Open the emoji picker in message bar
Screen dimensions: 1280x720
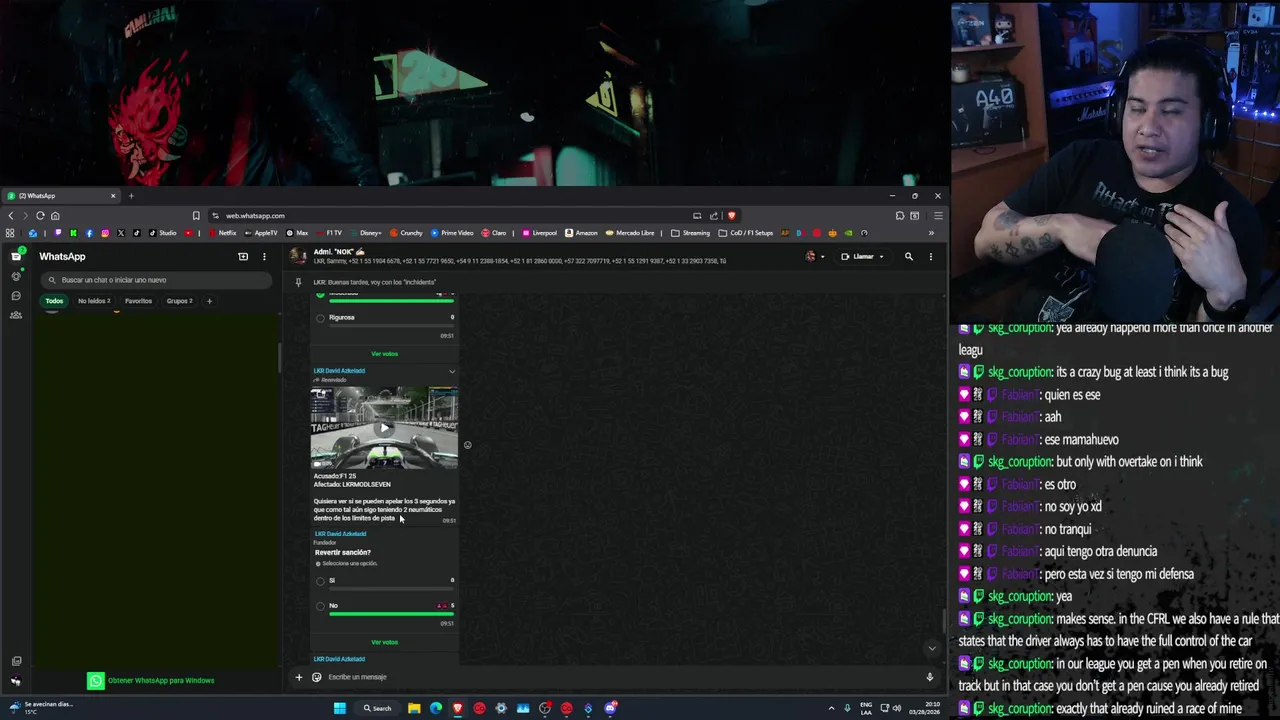point(317,677)
